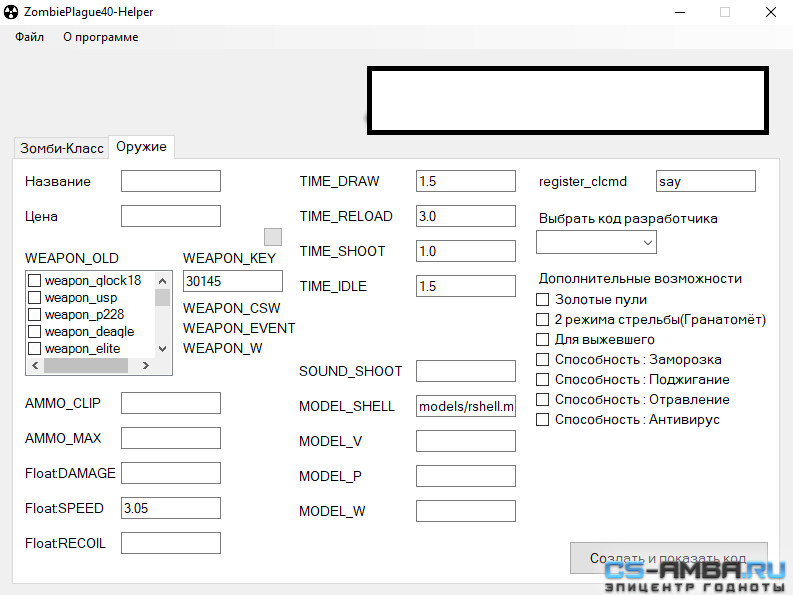Enable Способность : Антивирус option
The width and height of the screenshot is (793, 595).
pyautogui.click(x=543, y=420)
